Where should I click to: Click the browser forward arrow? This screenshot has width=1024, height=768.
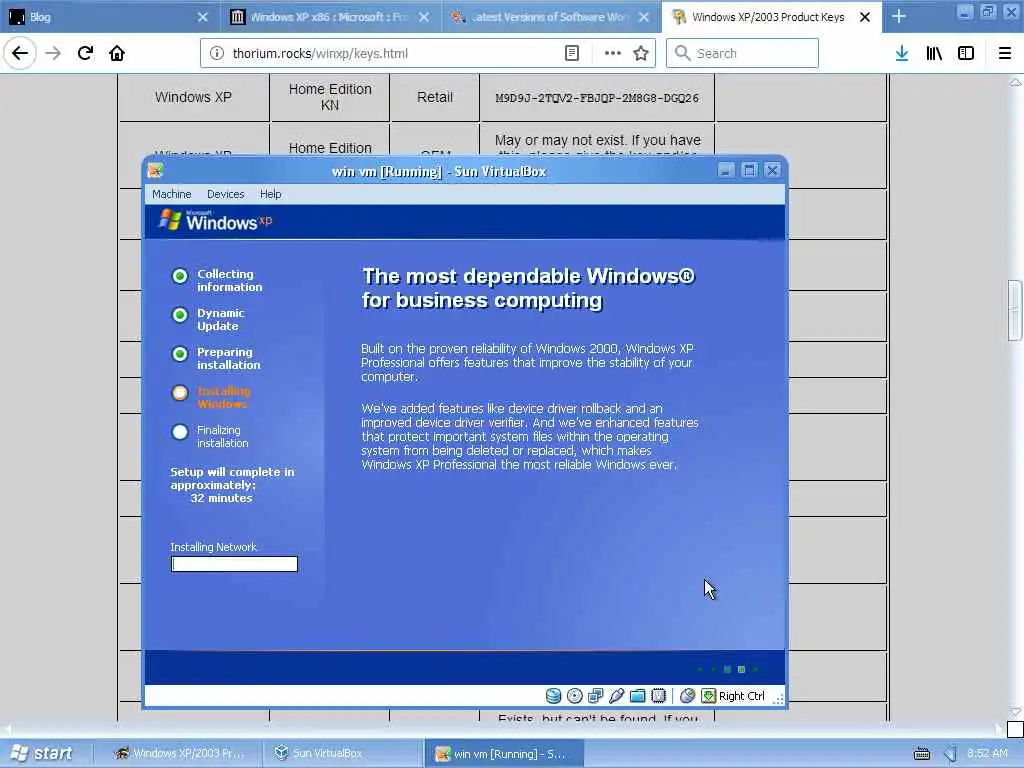click(53, 53)
